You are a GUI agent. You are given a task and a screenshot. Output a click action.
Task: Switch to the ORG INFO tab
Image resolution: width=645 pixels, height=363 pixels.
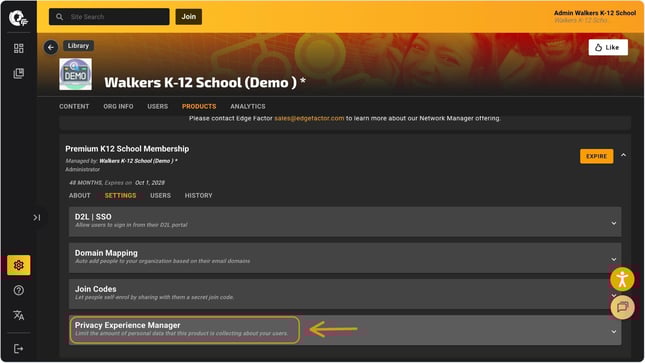[118, 107]
